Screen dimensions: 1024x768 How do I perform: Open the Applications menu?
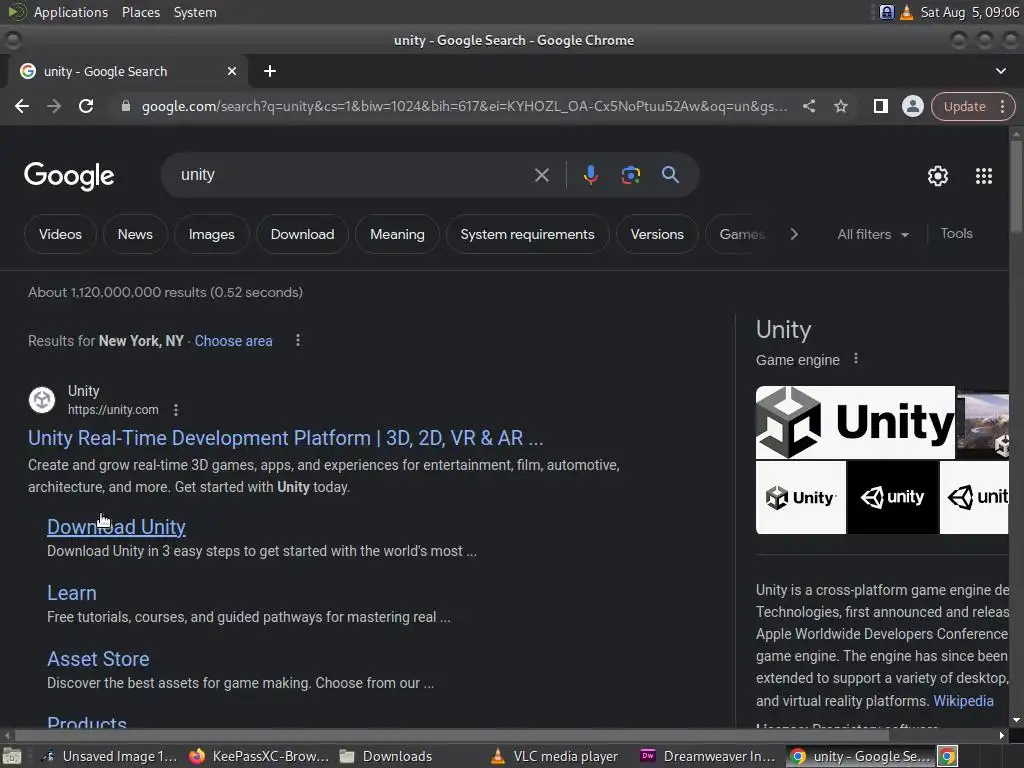pos(71,12)
